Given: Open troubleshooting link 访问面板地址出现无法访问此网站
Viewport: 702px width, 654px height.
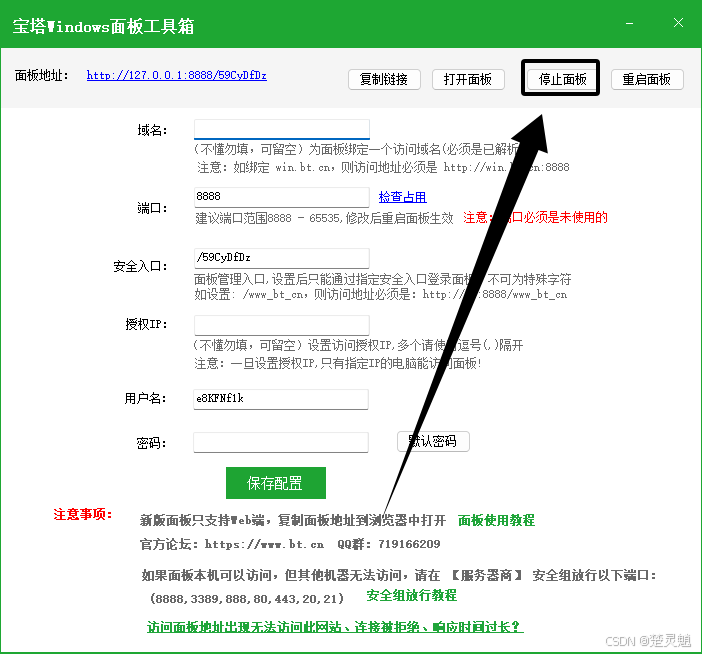Looking at the screenshot, I should click(x=335, y=627).
